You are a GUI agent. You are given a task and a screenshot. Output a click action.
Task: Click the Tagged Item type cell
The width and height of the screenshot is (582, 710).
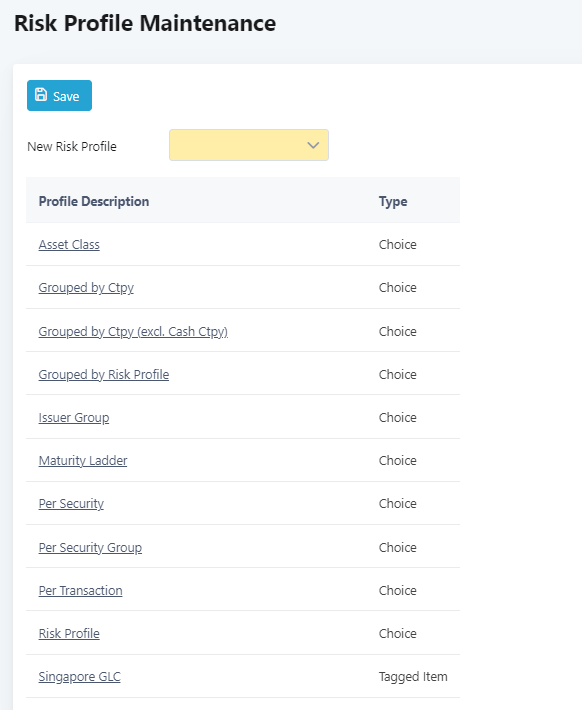pos(413,676)
